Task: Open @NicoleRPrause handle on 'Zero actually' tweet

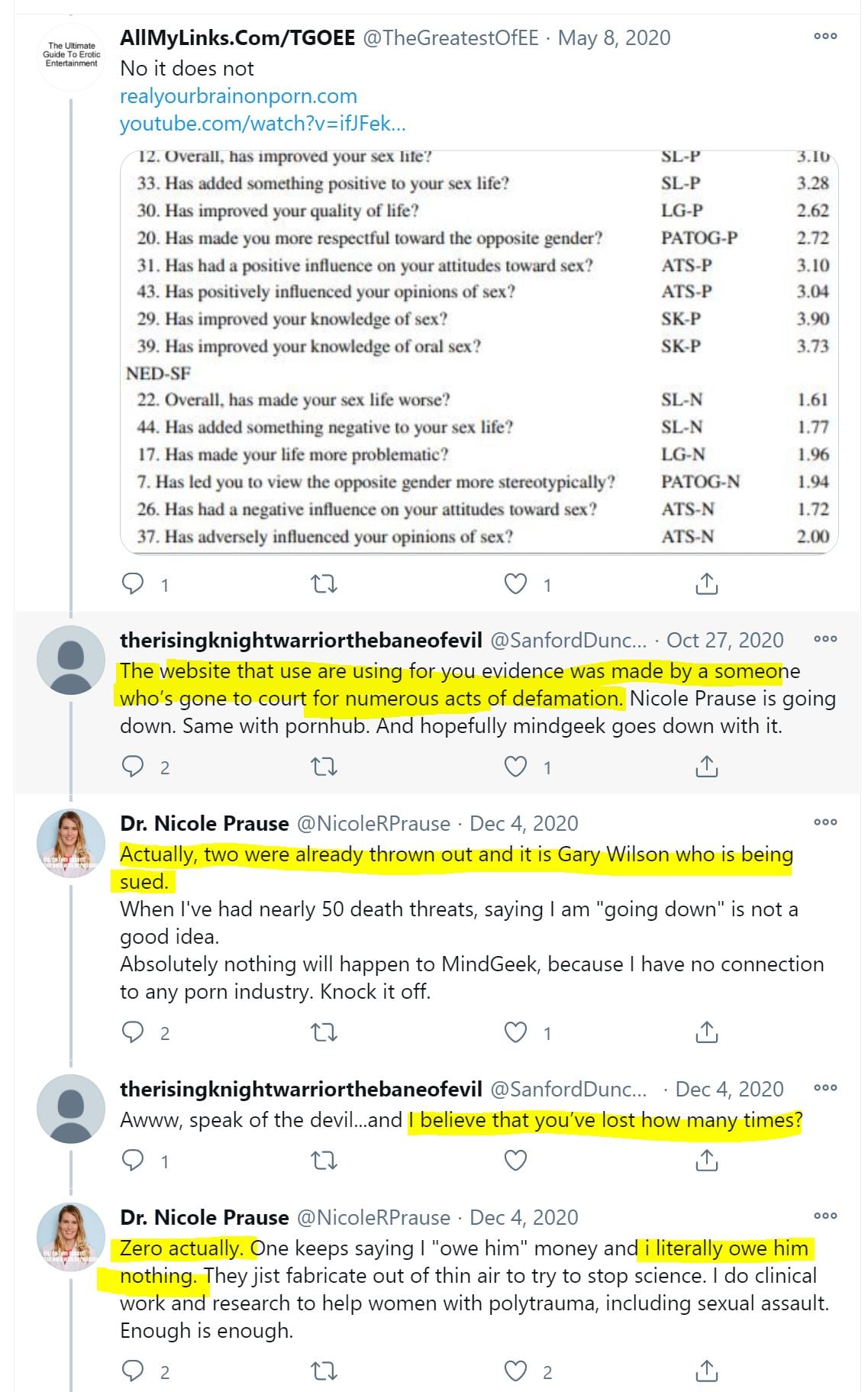Action: click(x=373, y=1217)
